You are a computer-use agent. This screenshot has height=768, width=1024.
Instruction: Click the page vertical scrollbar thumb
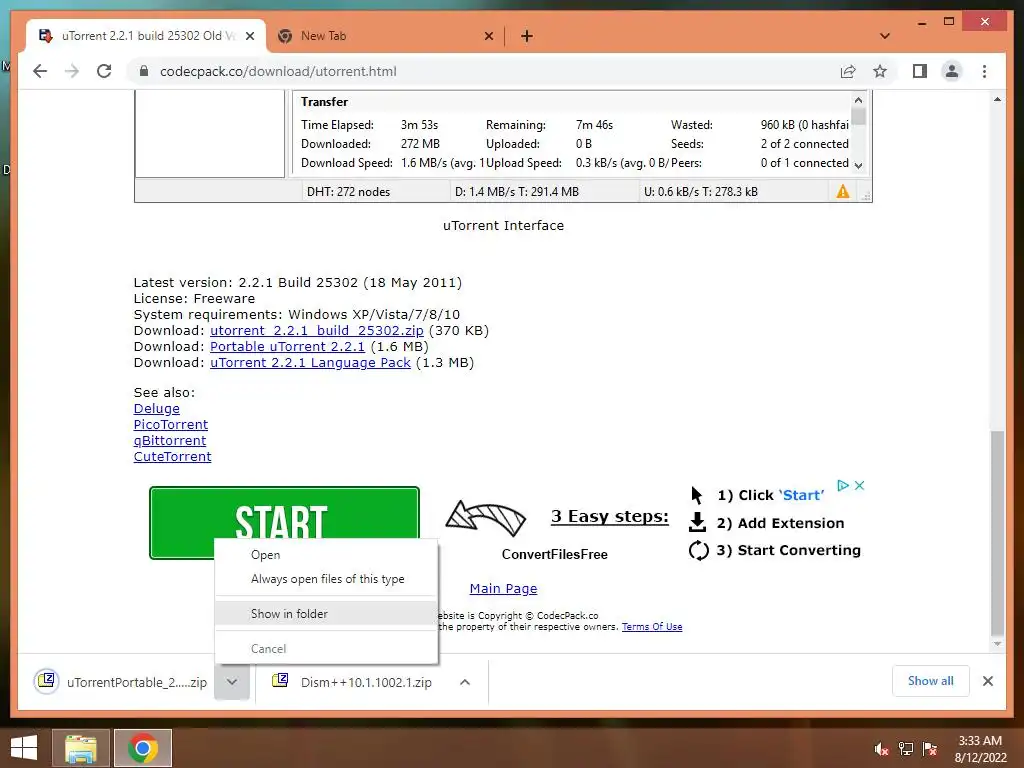pyautogui.click(x=997, y=534)
